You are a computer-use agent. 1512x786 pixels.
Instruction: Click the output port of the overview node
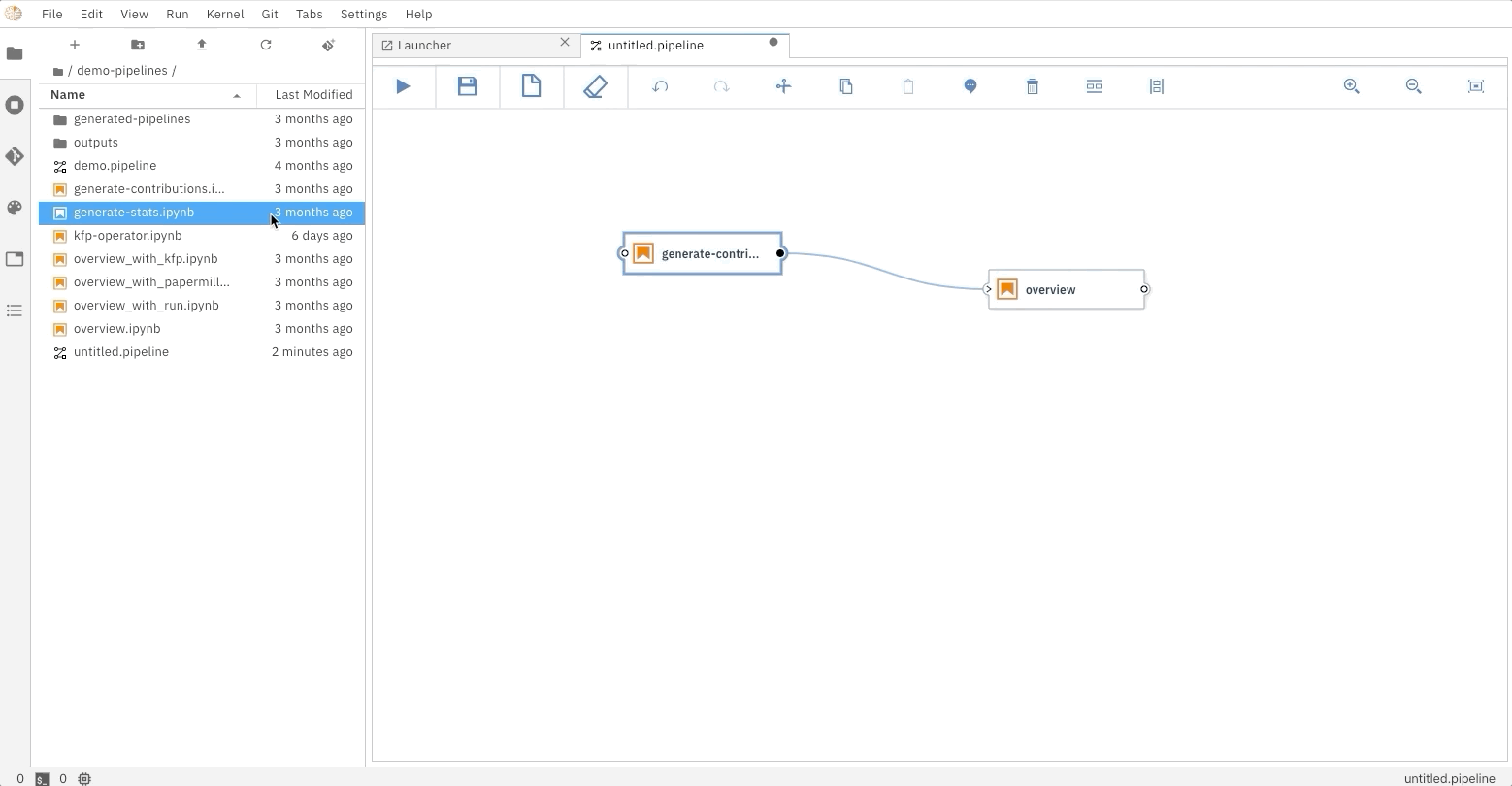1144,289
